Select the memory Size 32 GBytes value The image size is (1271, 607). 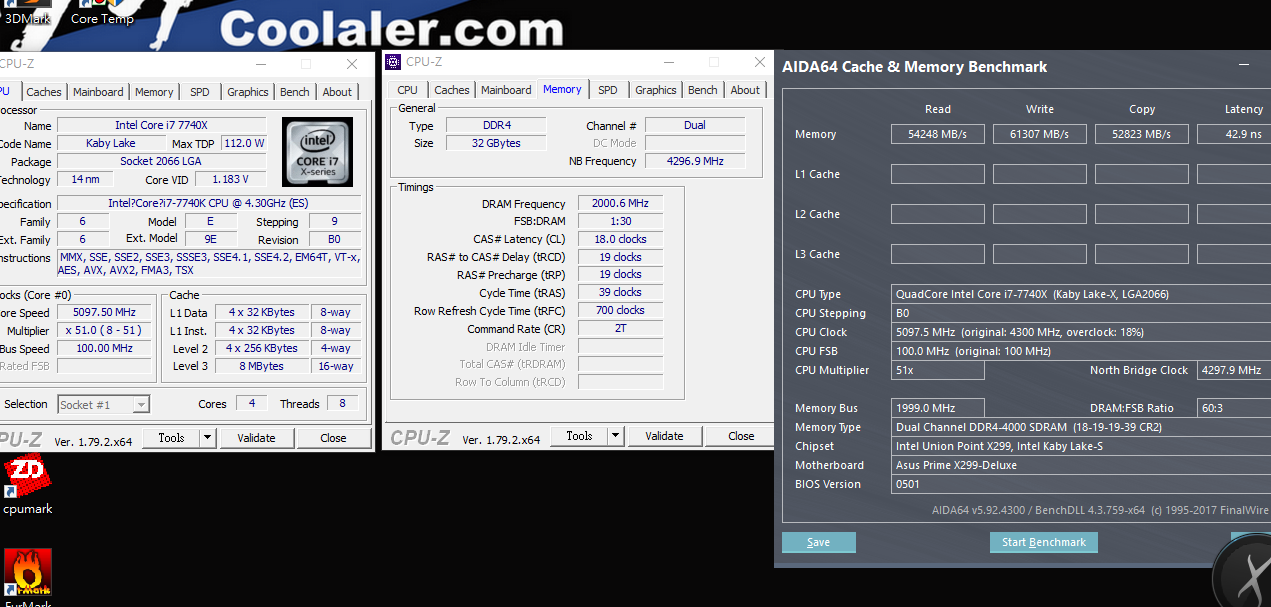[496, 143]
